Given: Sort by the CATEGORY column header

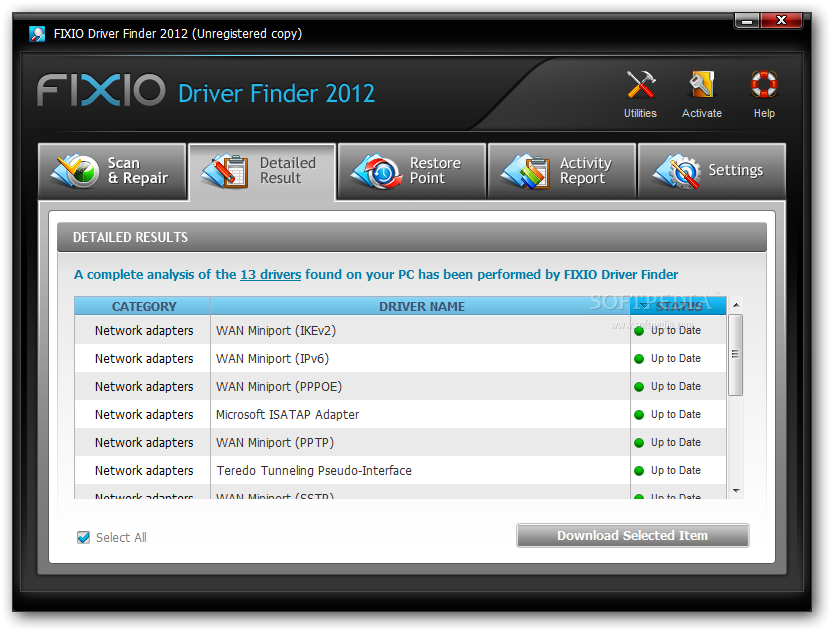Looking at the screenshot, I should click(143, 306).
